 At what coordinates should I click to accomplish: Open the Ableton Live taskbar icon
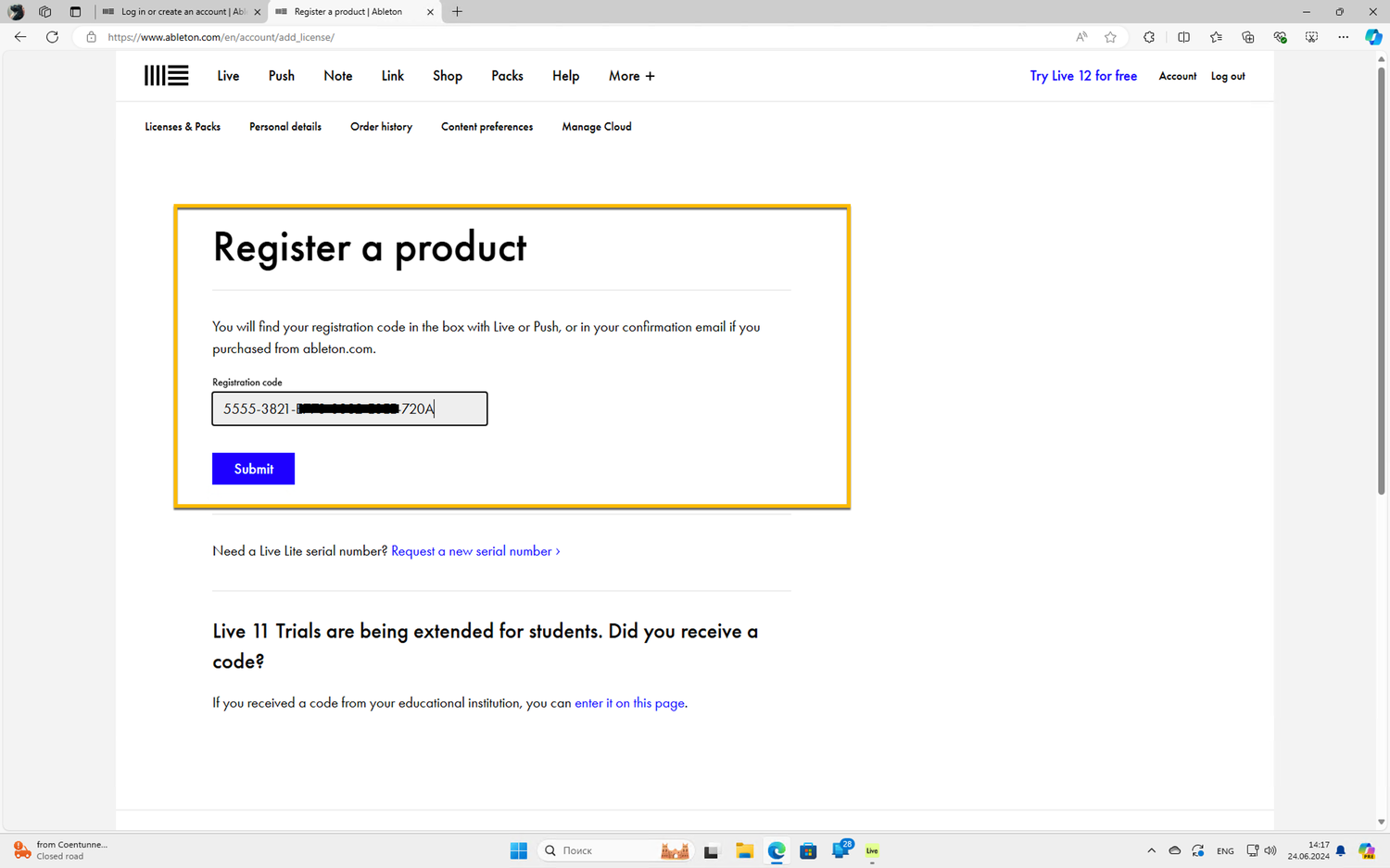872,850
